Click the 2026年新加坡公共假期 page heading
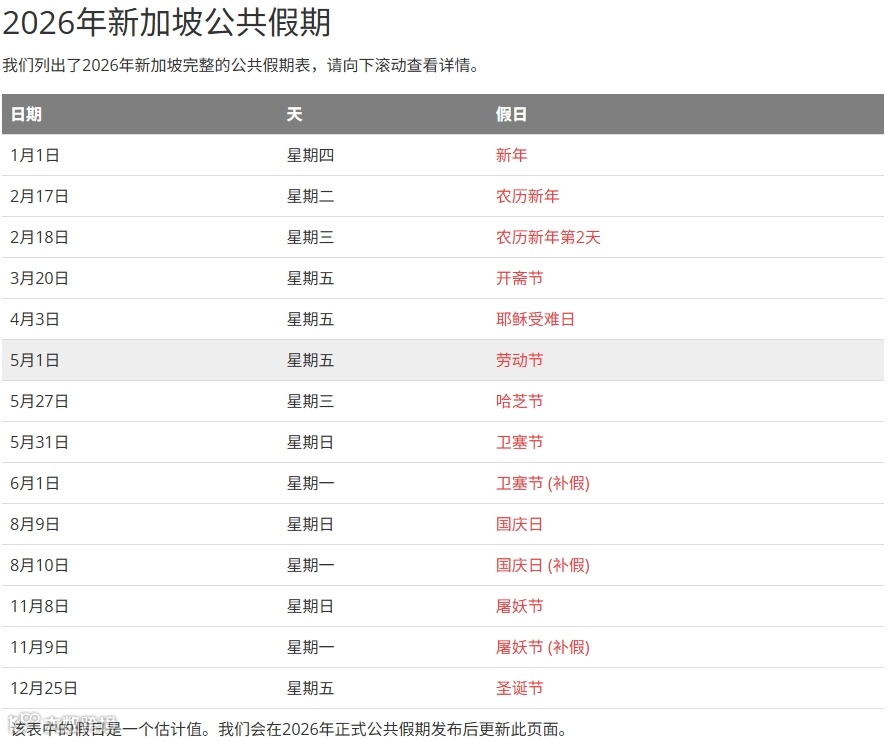Image resolution: width=892 pixels, height=741 pixels. click(167, 23)
